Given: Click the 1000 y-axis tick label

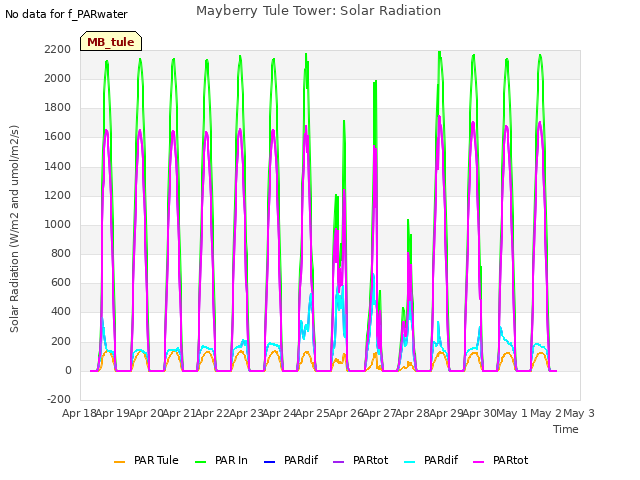Looking at the screenshot, I should click(58, 224).
